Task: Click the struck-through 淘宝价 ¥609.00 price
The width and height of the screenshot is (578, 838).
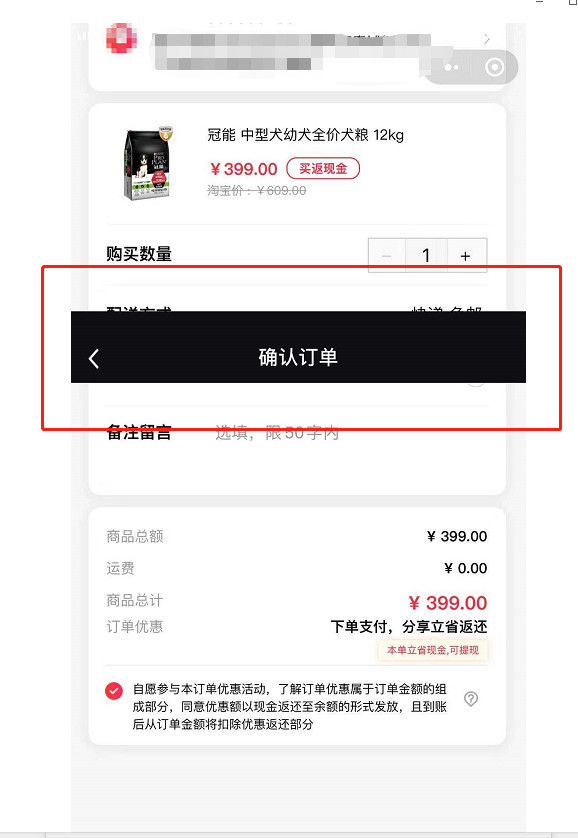Action: (x=257, y=191)
